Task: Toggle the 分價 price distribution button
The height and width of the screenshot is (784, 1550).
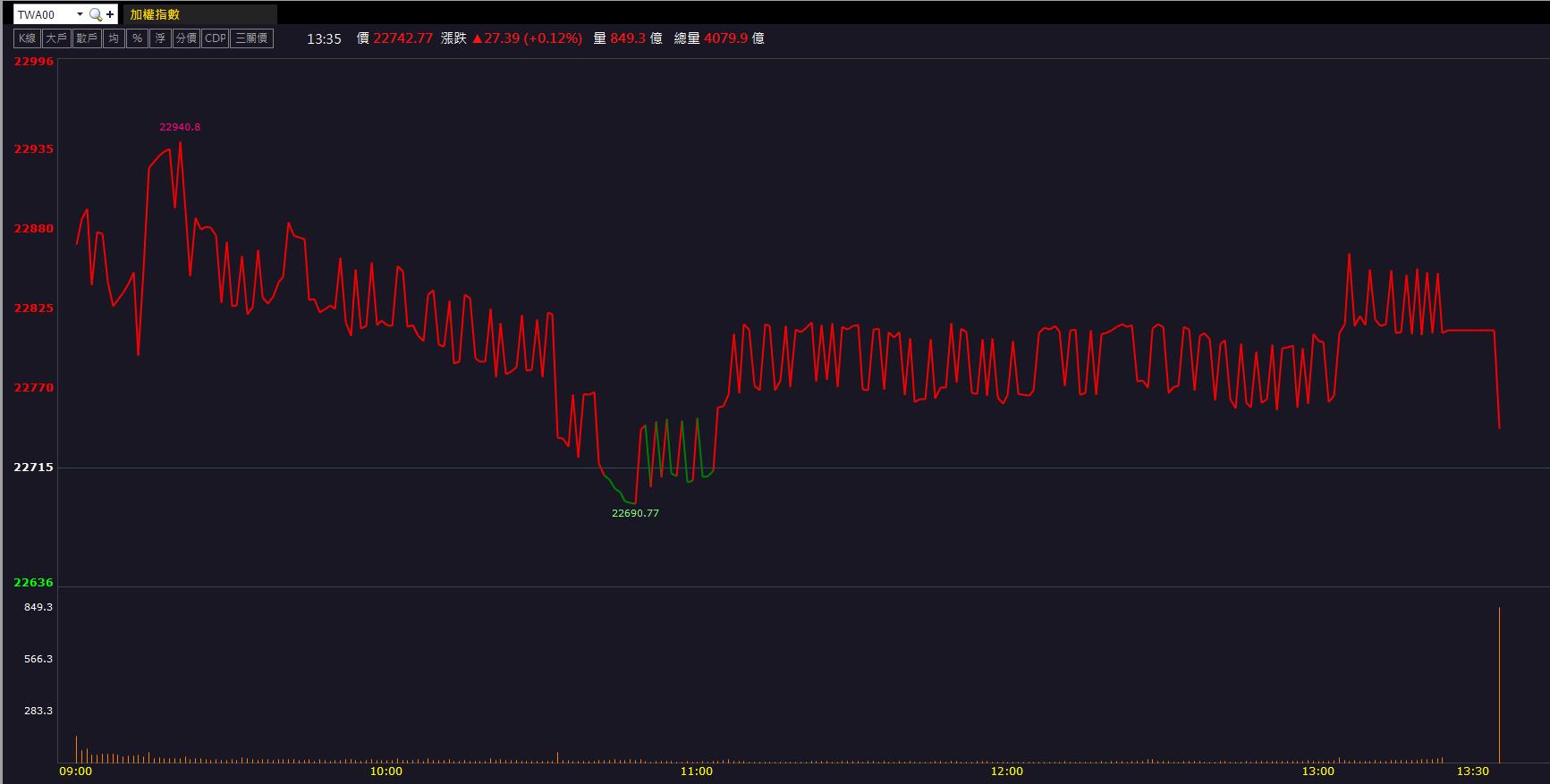Action: [186, 38]
